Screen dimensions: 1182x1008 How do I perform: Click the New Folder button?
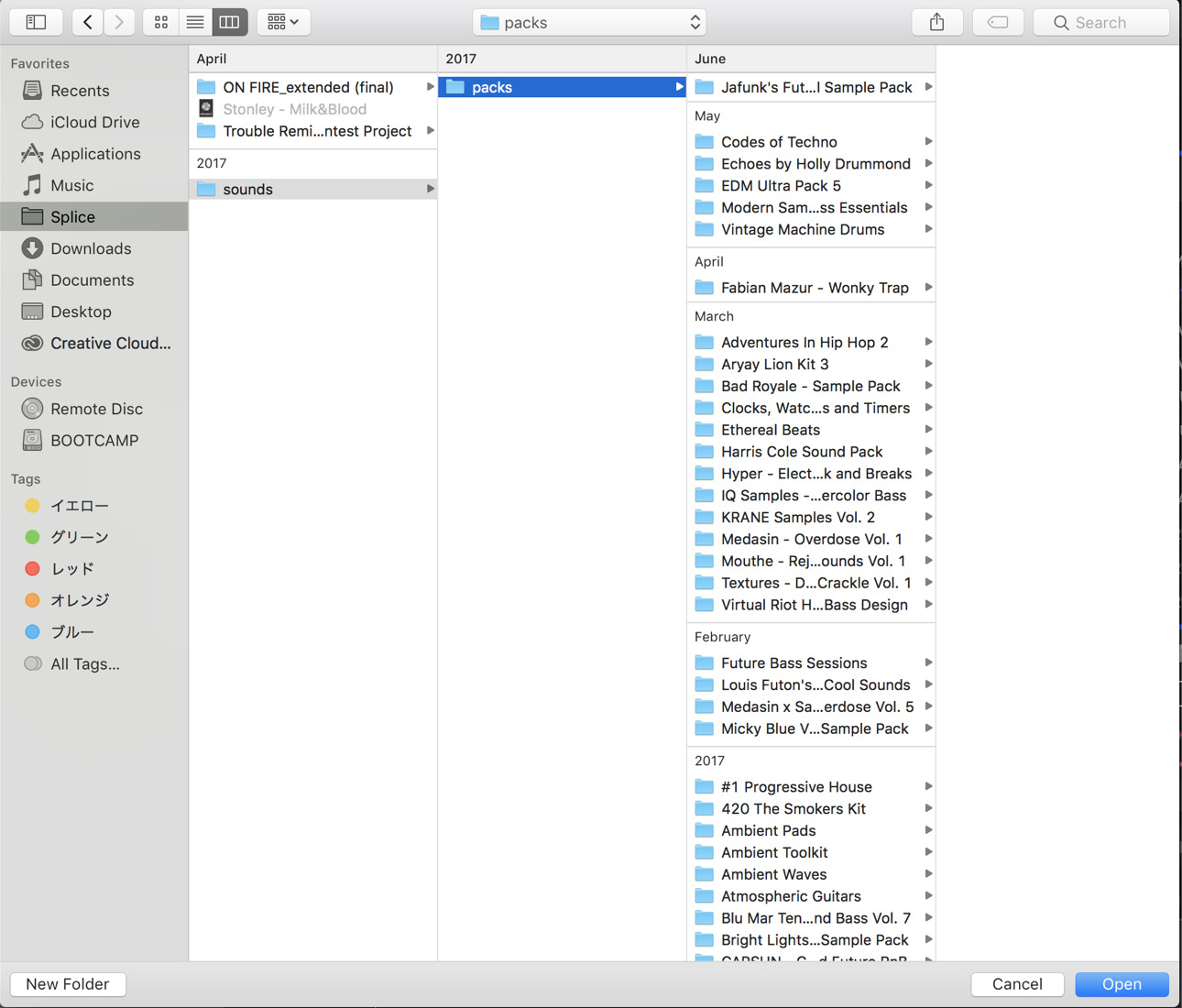click(68, 984)
